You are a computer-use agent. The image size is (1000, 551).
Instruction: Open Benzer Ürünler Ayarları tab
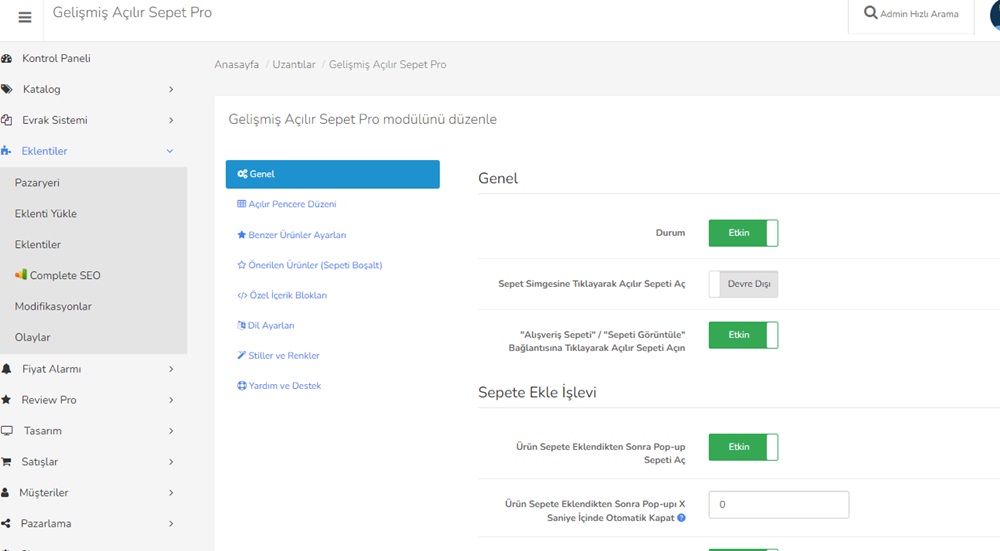point(291,235)
